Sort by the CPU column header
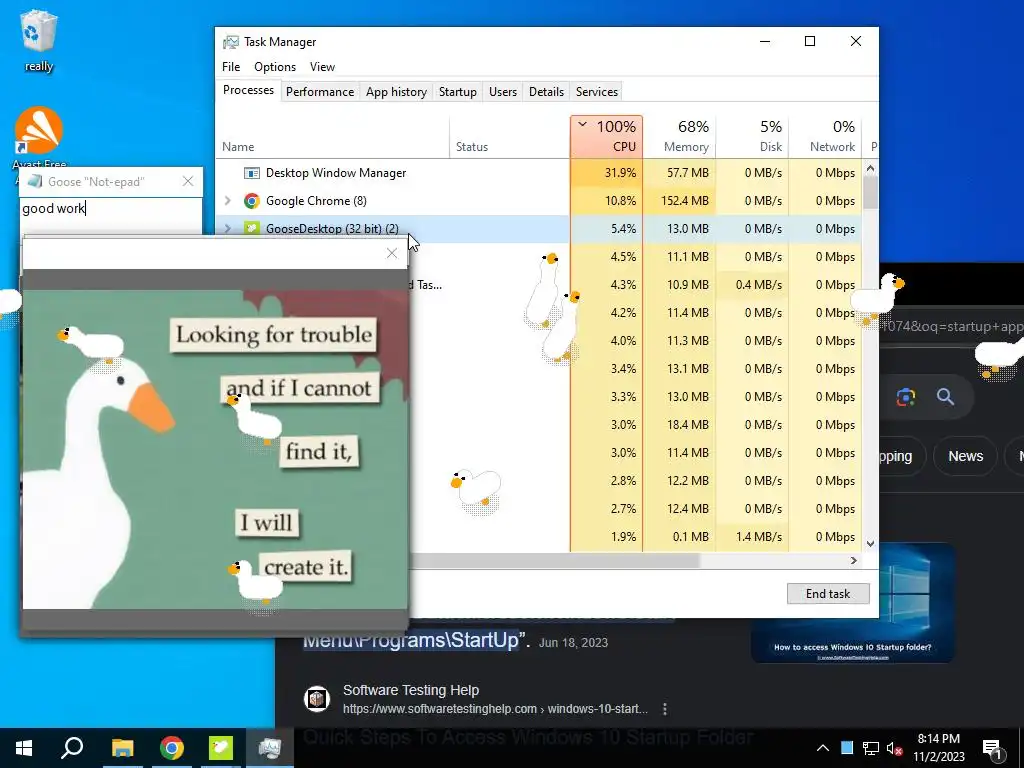The height and width of the screenshot is (768, 1024). (x=607, y=136)
